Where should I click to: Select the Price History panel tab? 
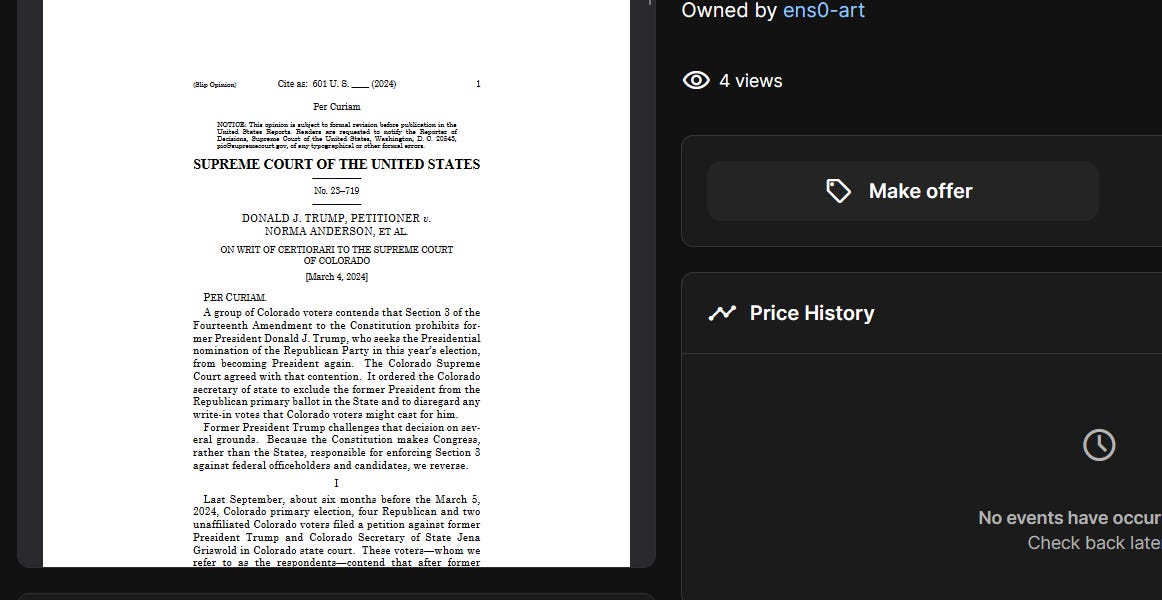point(812,312)
